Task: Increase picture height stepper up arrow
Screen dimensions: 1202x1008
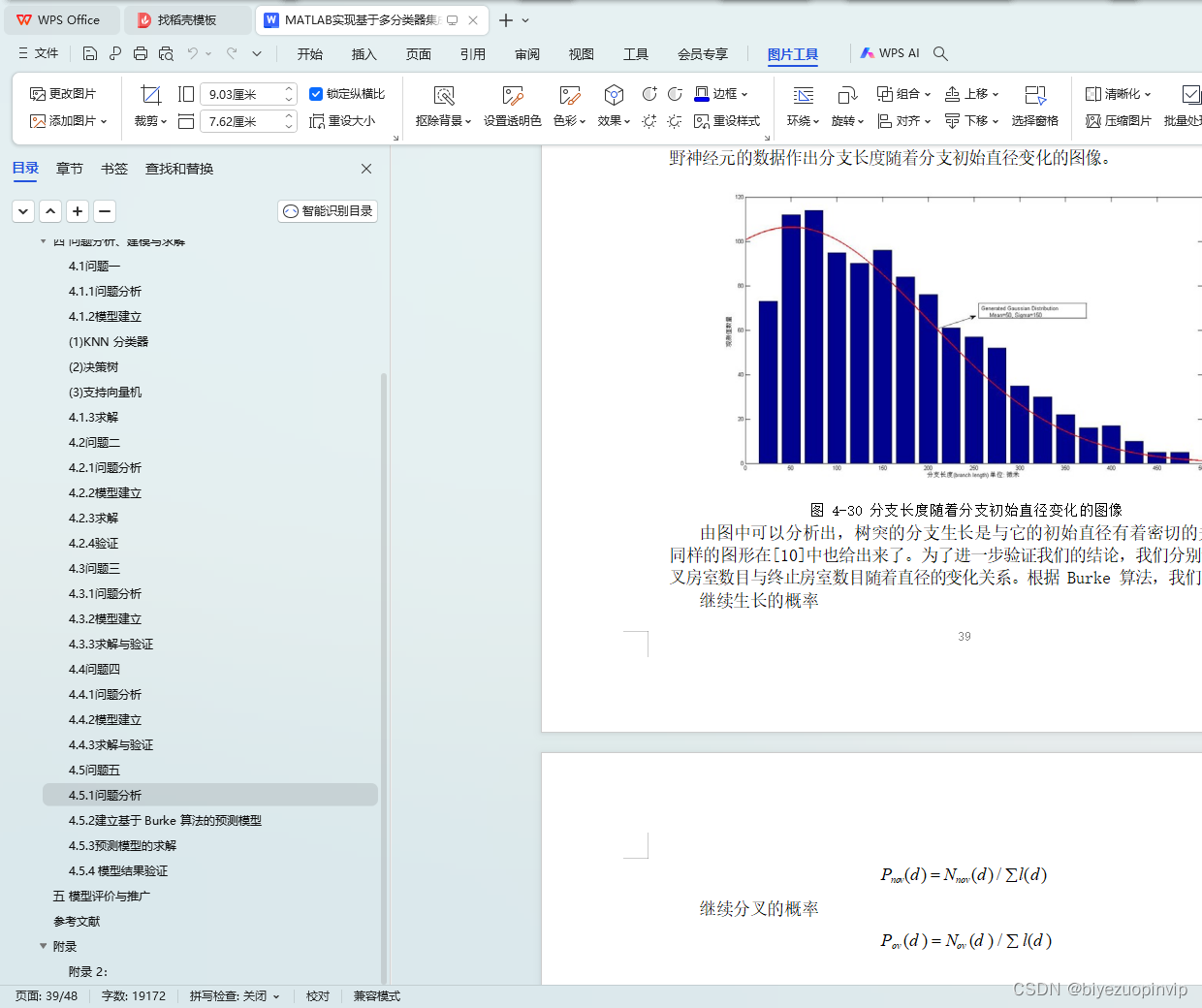Action: (289, 89)
